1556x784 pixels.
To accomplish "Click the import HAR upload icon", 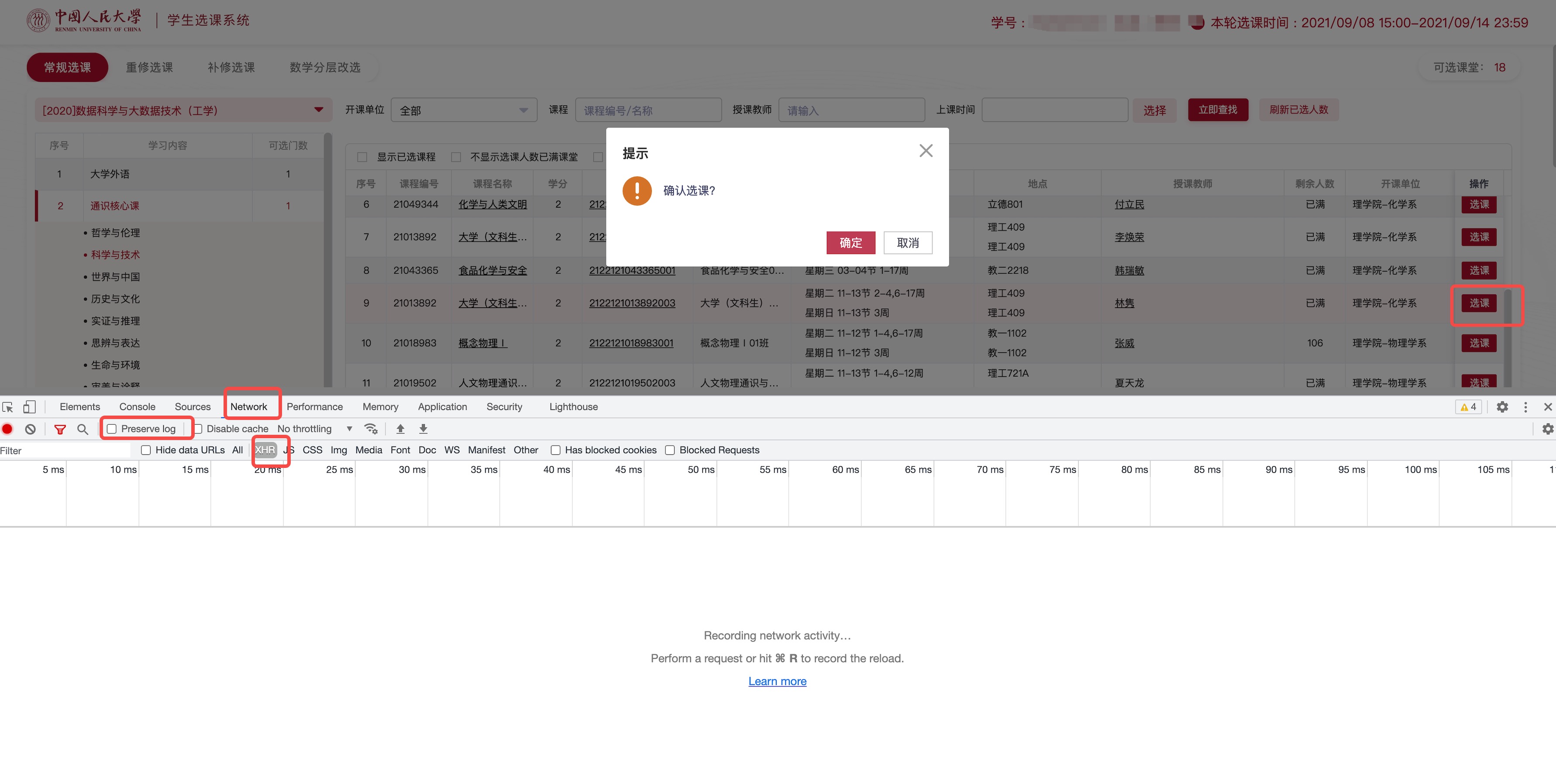I will coord(400,429).
